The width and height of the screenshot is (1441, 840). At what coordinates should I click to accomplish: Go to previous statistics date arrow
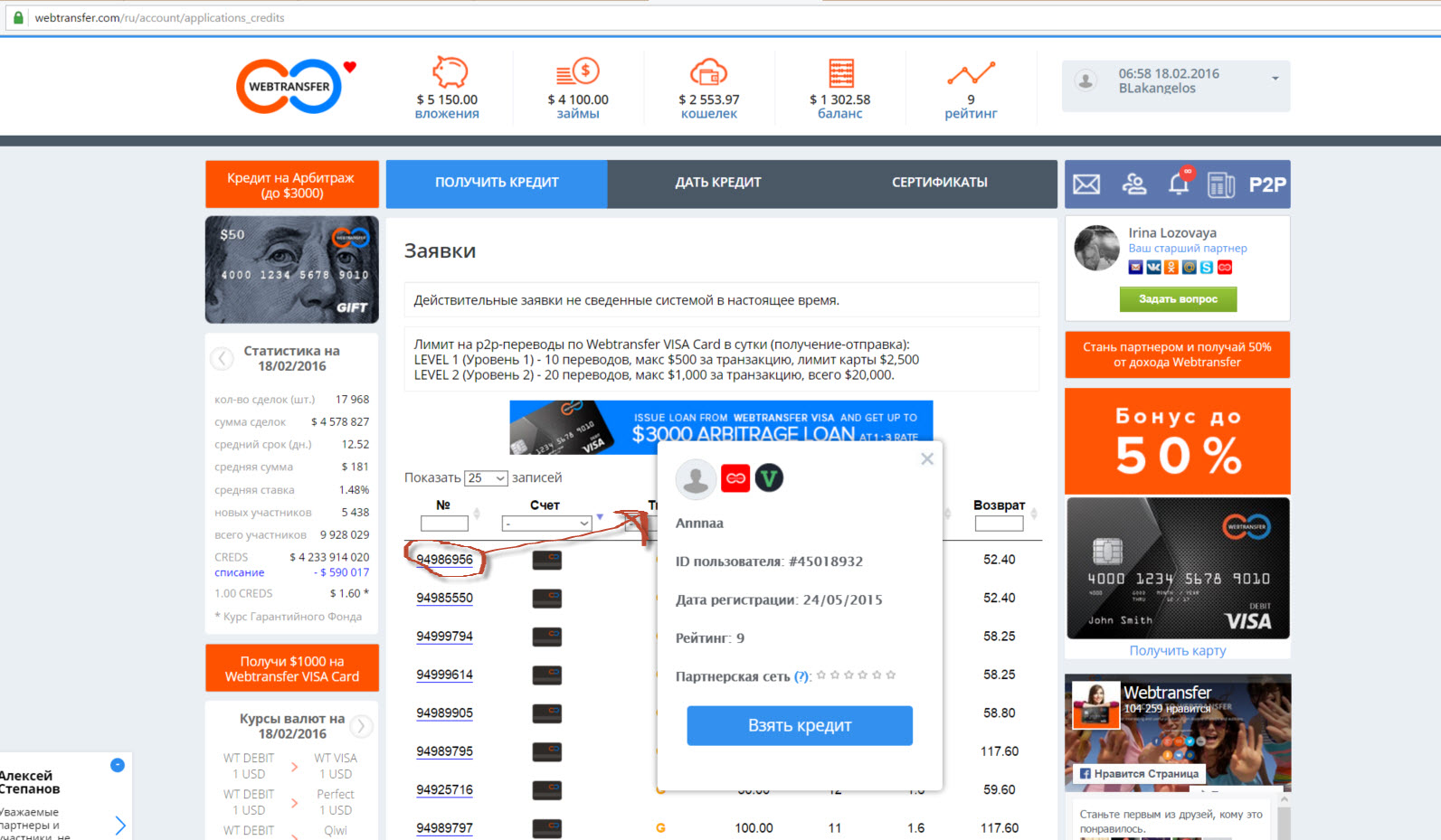click(x=222, y=359)
